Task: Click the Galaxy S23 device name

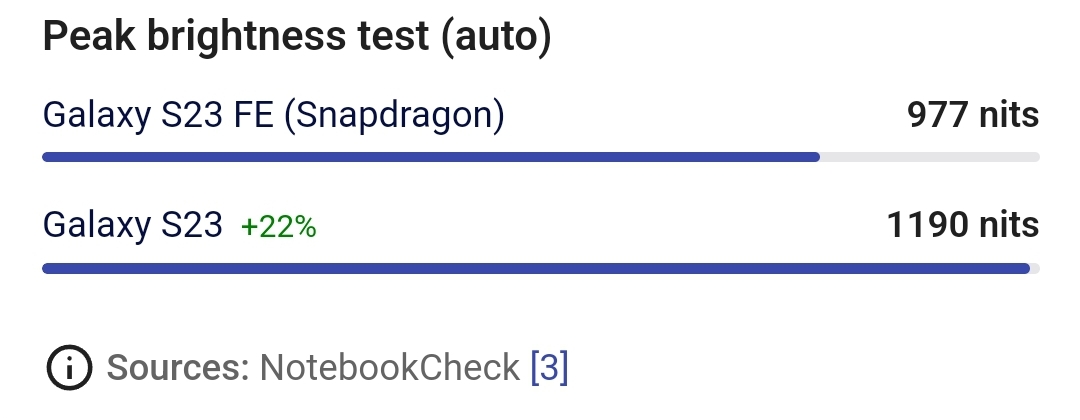Action: click(132, 226)
